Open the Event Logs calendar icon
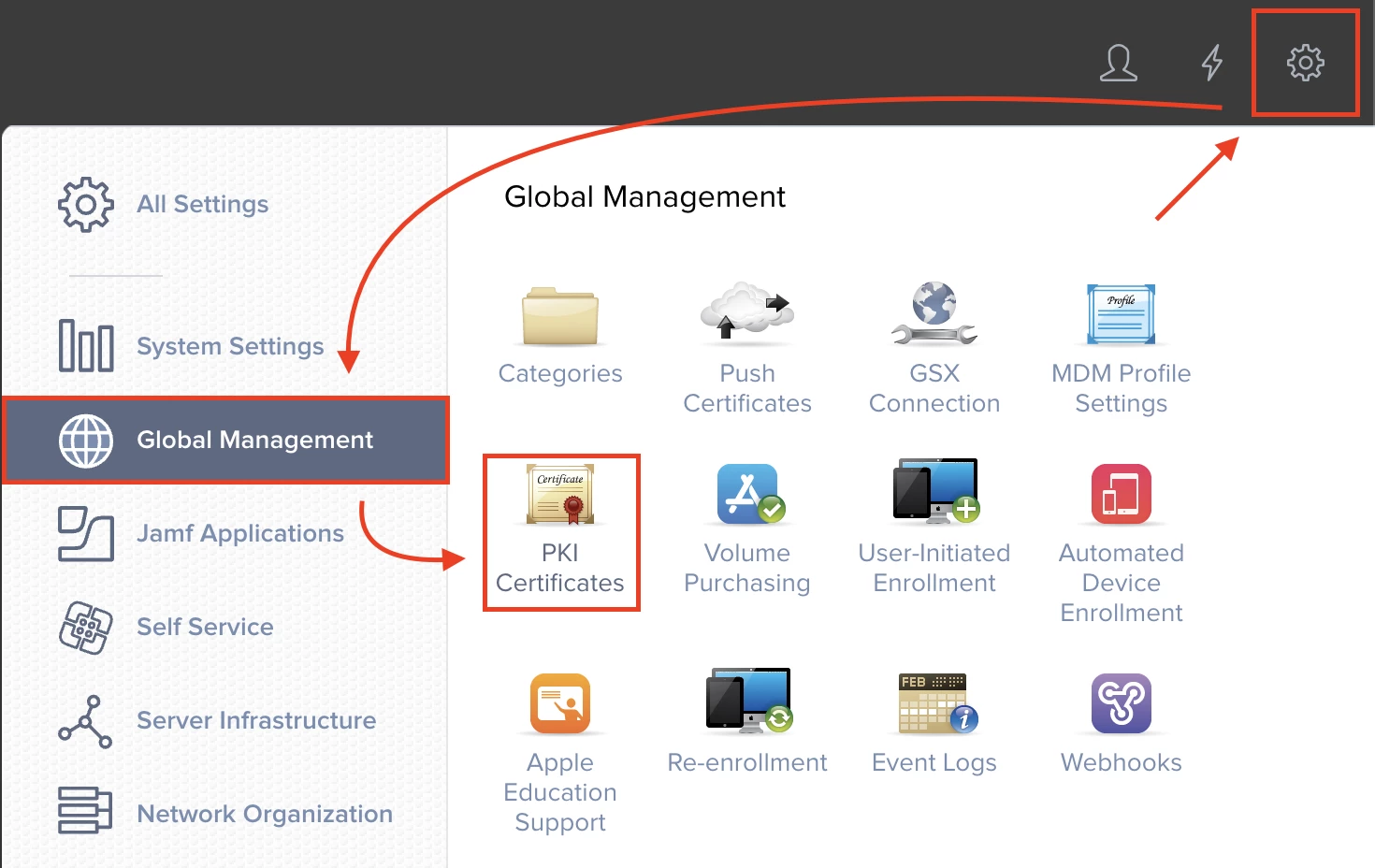Image resolution: width=1375 pixels, height=868 pixels. (x=938, y=702)
